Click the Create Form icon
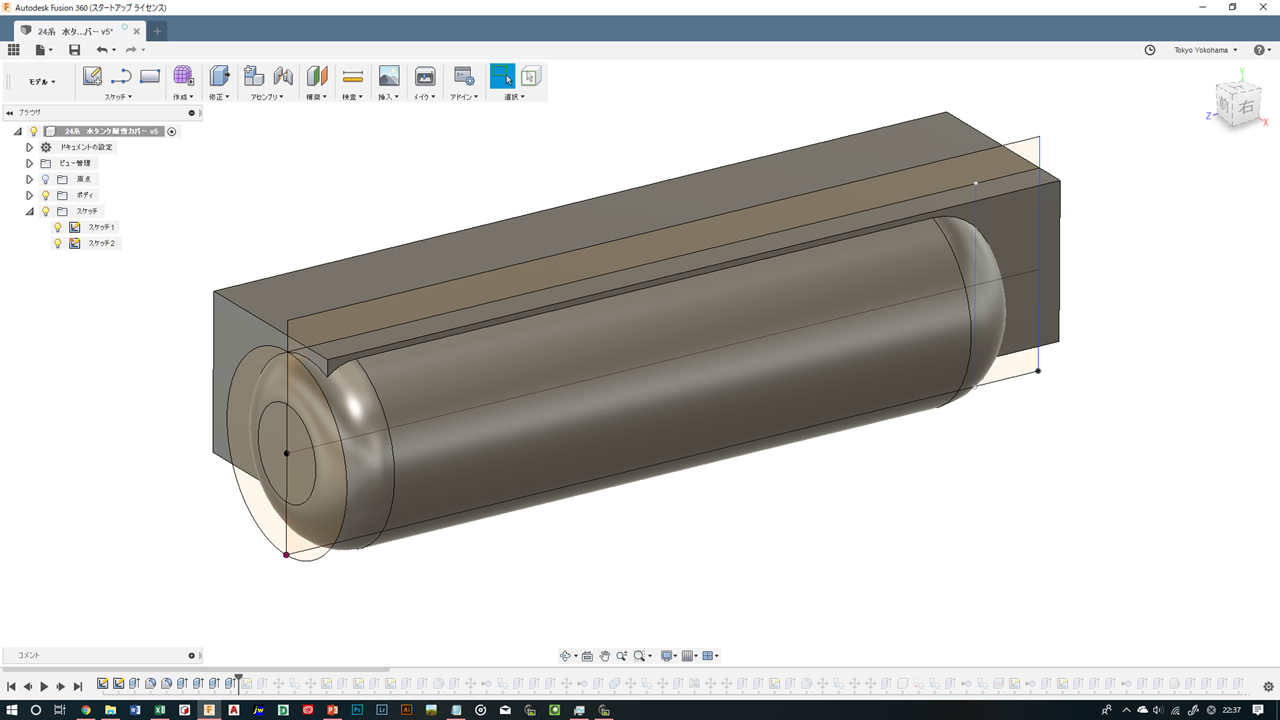 (x=184, y=76)
